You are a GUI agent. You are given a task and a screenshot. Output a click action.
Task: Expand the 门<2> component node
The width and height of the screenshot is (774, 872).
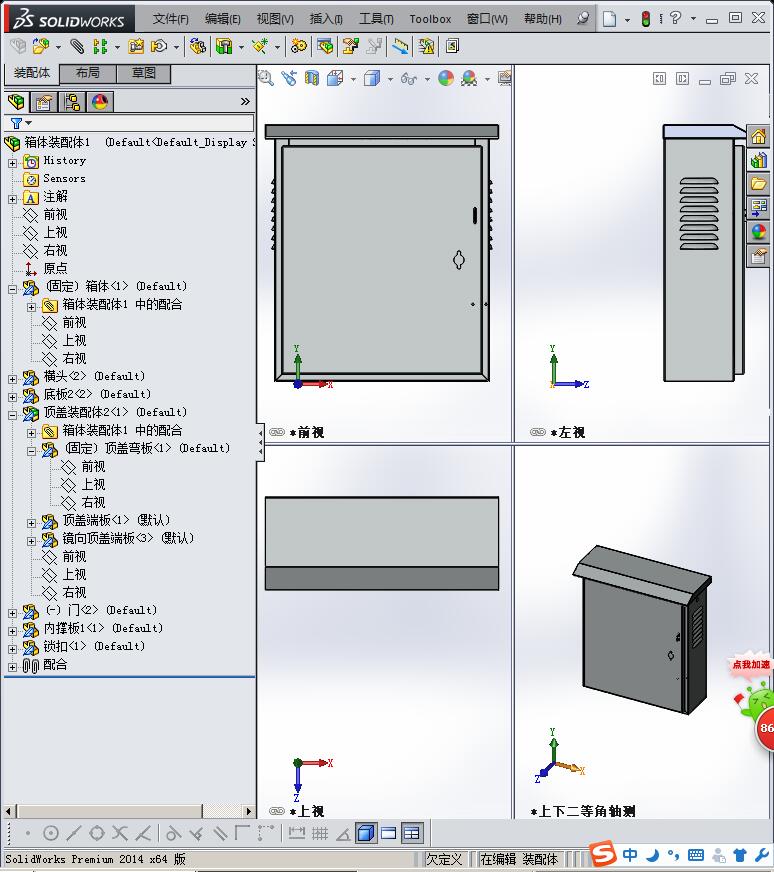pyautogui.click(x=12, y=613)
